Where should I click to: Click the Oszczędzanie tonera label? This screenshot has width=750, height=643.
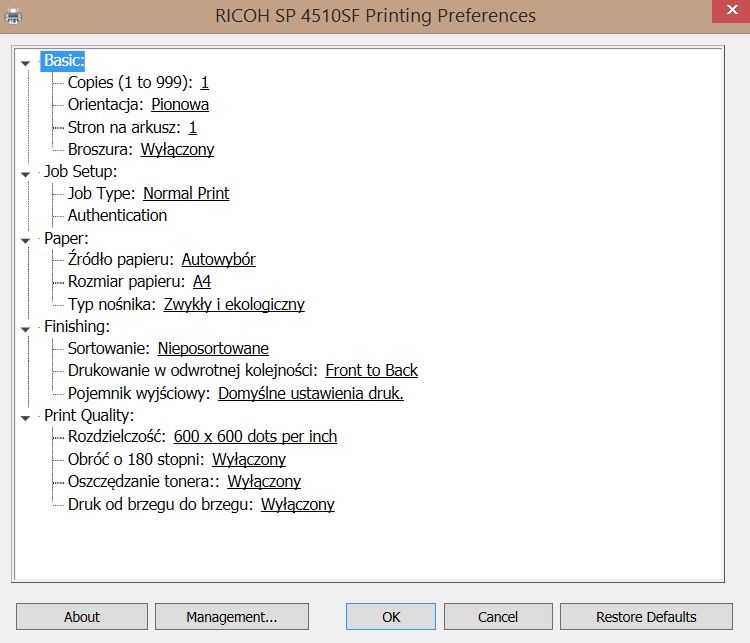(x=143, y=481)
